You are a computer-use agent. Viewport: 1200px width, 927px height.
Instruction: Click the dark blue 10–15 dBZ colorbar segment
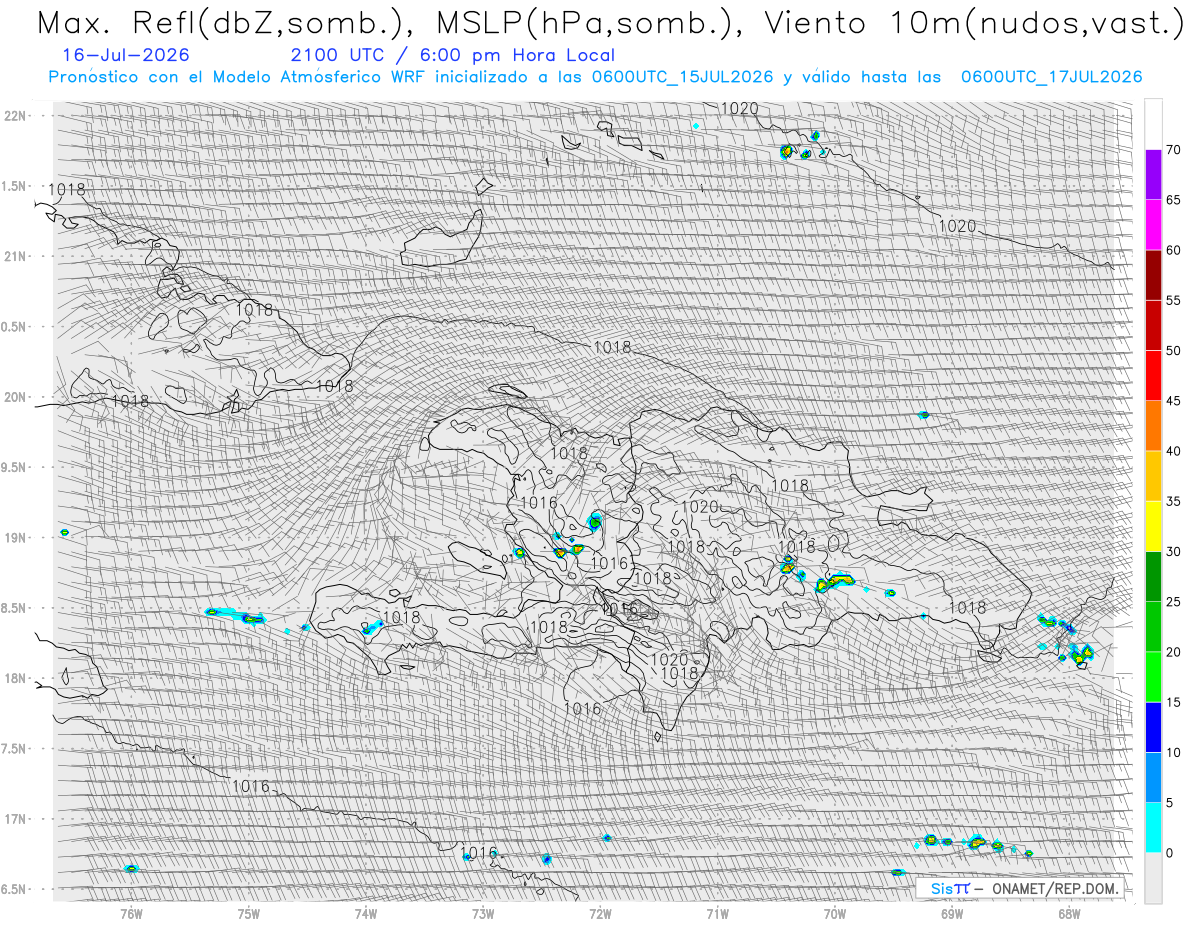point(1153,727)
